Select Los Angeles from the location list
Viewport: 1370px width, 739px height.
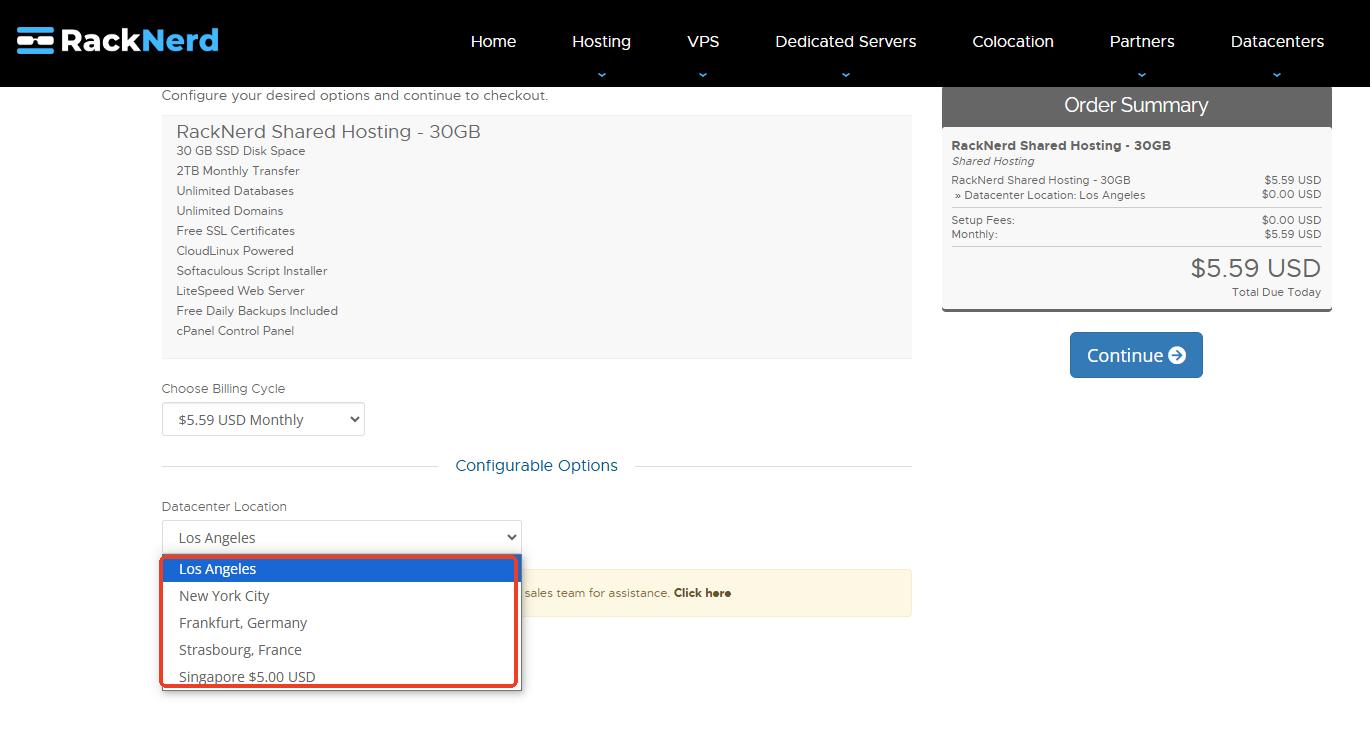[218, 569]
